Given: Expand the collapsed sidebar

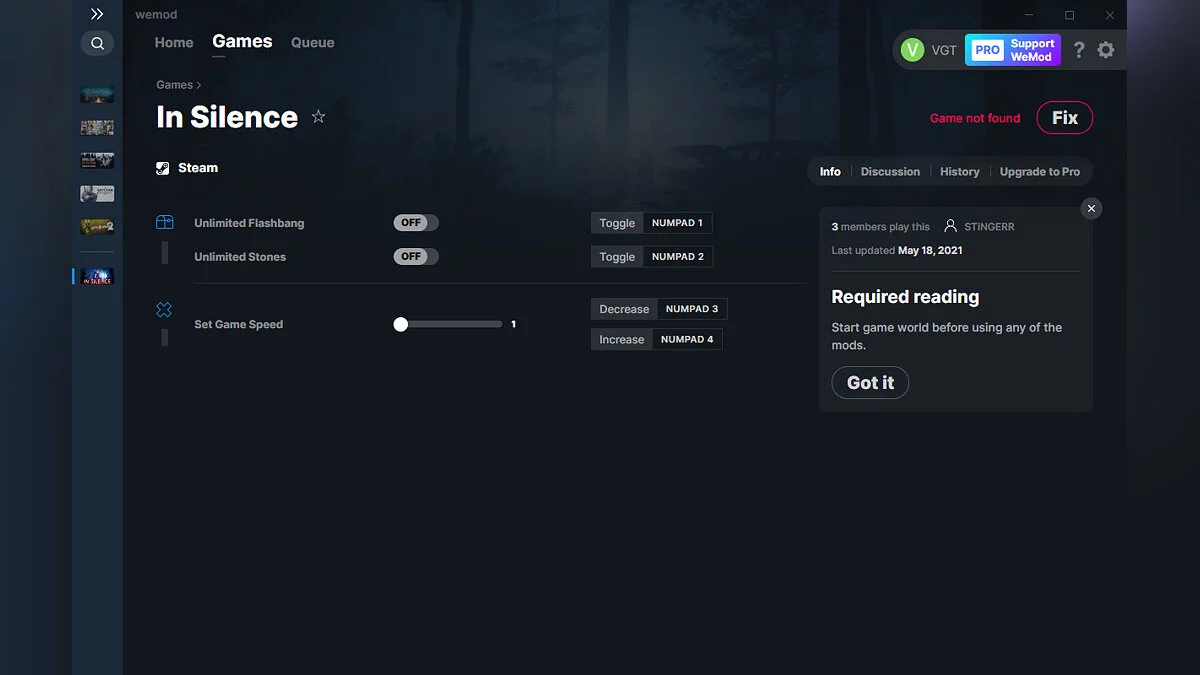Looking at the screenshot, I should pos(97,14).
